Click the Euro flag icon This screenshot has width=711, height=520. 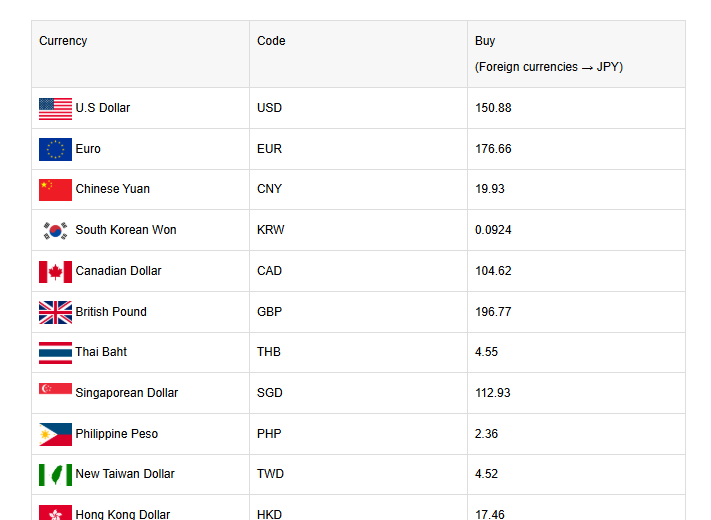[x=55, y=149]
